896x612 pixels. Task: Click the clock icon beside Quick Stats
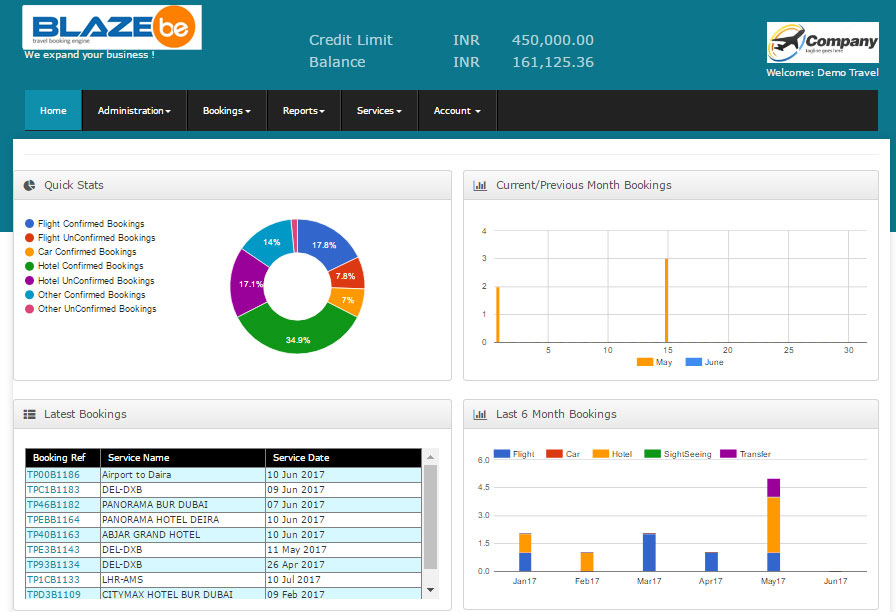point(30,185)
